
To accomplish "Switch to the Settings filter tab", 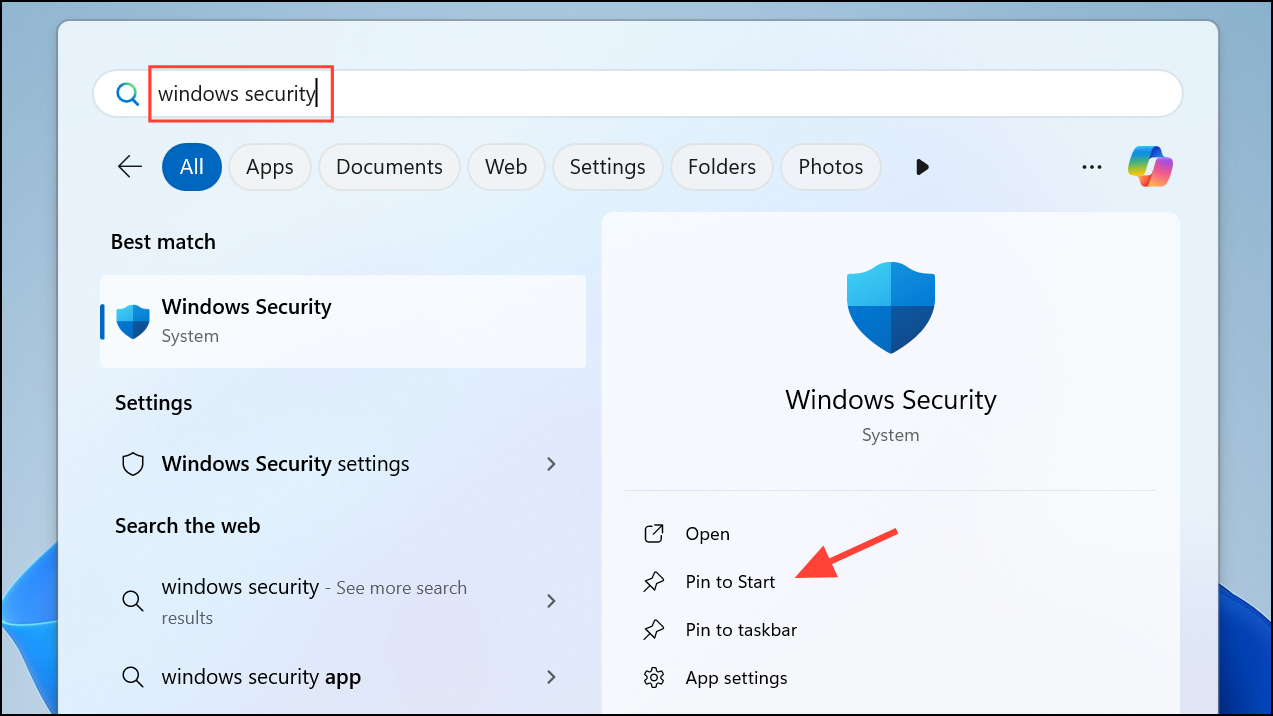I will tap(607, 167).
